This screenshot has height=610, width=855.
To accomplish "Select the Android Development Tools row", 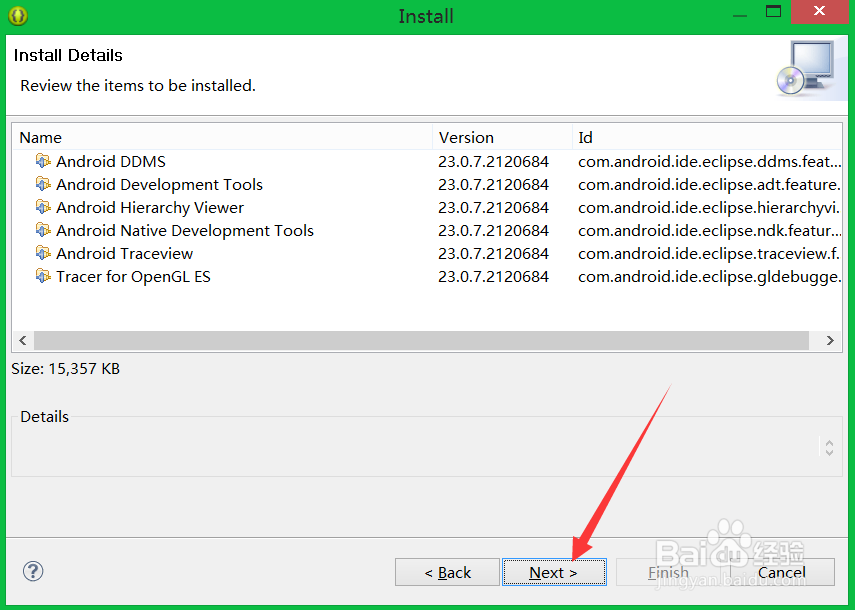I will [x=427, y=184].
